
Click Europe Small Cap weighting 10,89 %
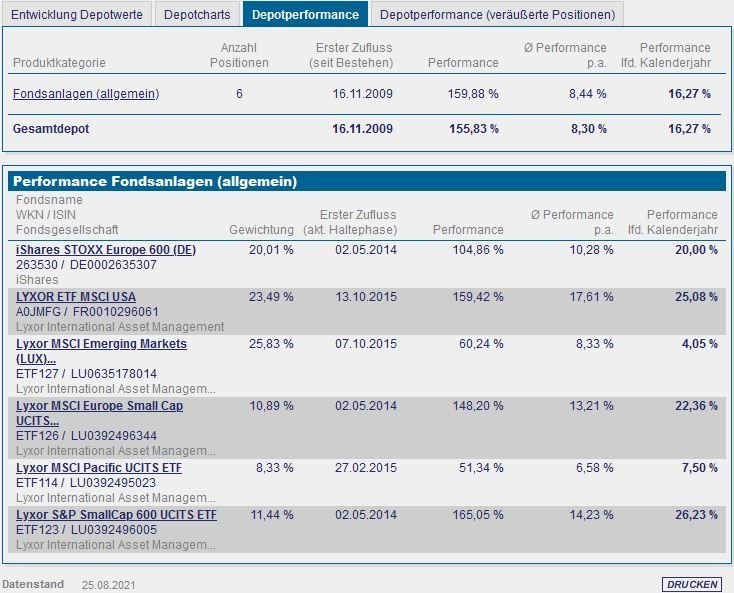271,406
